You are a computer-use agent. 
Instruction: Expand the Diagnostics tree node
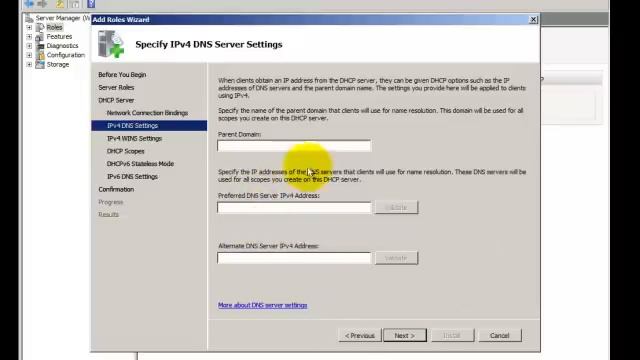pos(29,46)
